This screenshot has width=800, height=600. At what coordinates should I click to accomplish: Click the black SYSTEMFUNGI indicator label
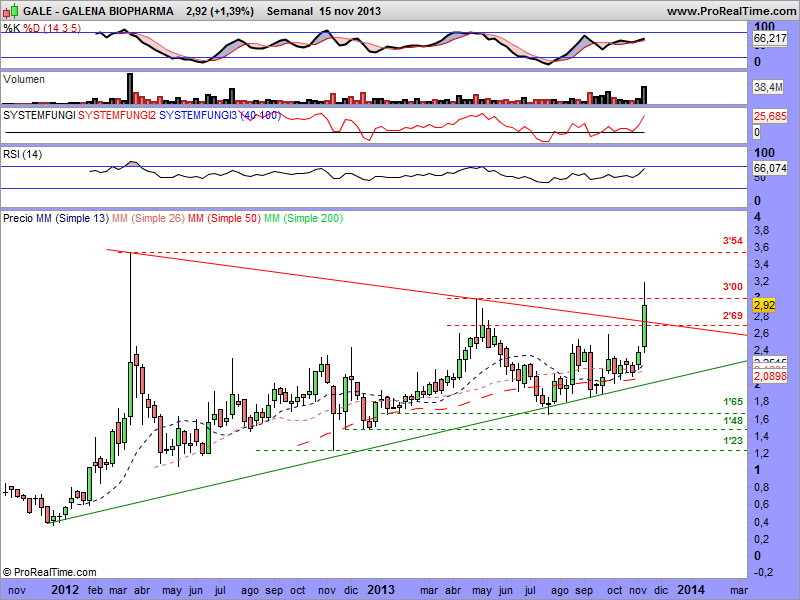point(39,115)
